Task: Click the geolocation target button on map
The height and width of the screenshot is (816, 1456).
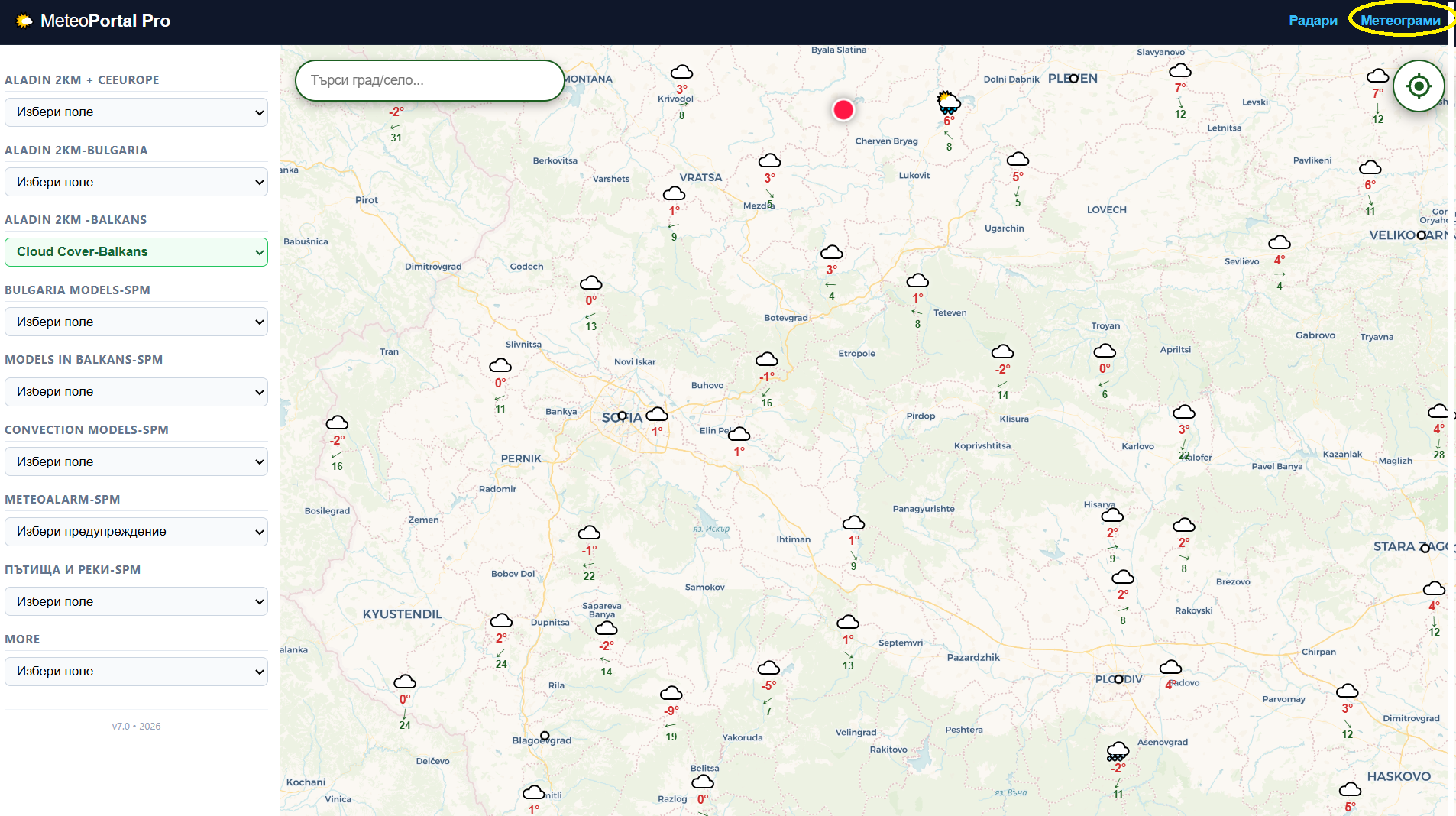Action: pyautogui.click(x=1419, y=86)
